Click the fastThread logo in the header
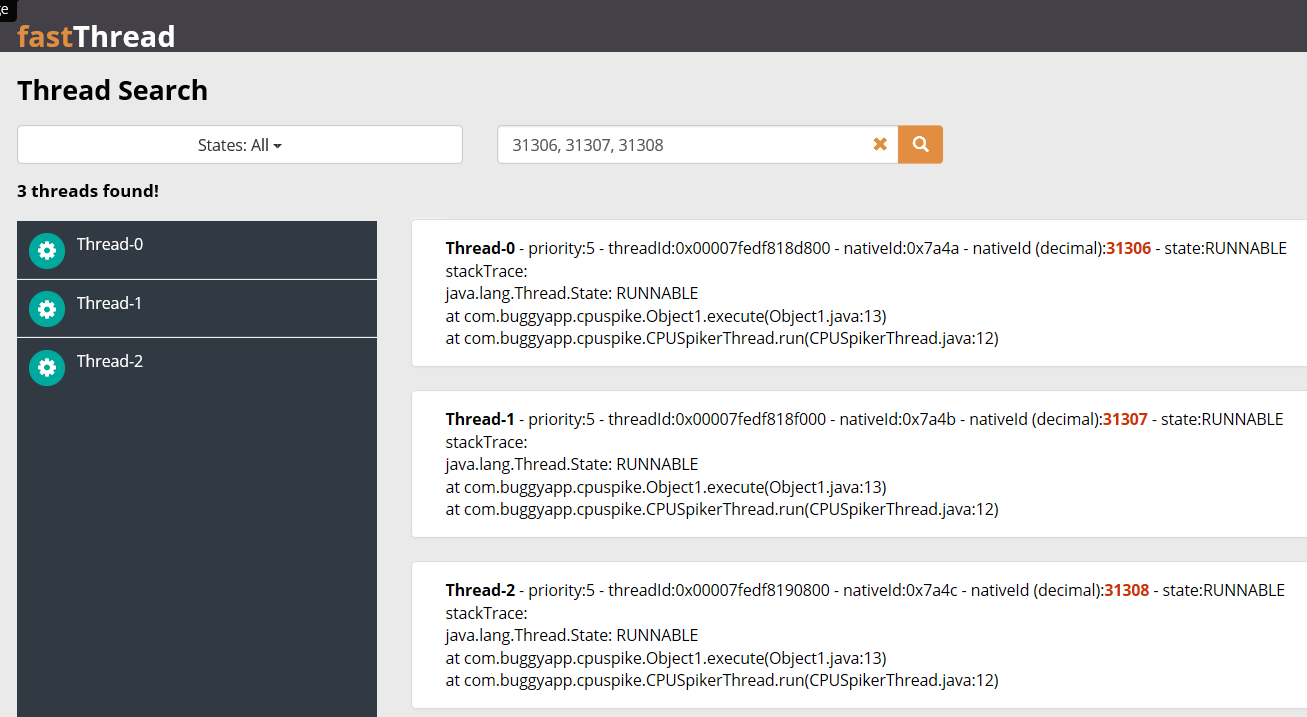This screenshot has height=717, width=1307. (x=95, y=36)
